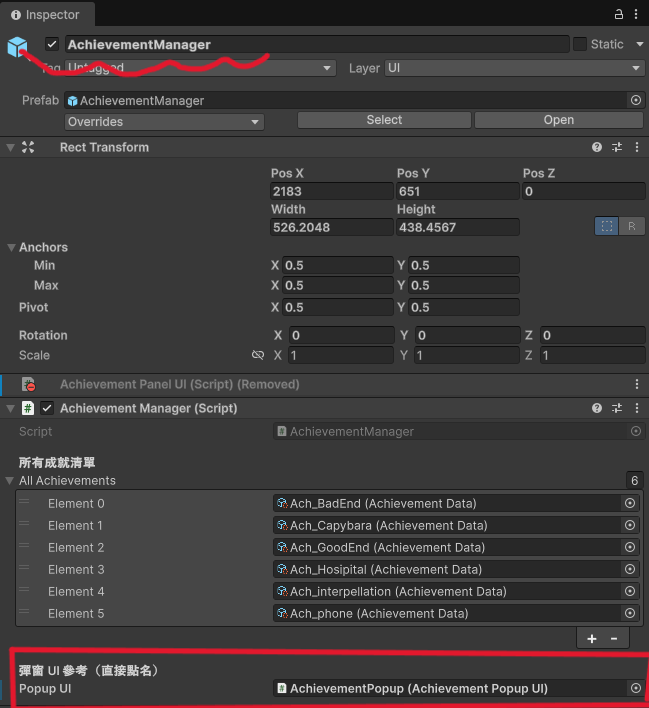Image resolution: width=649 pixels, height=708 pixels.
Task: Click the Achievement Manager C# script icon
Action: click(28, 408)
